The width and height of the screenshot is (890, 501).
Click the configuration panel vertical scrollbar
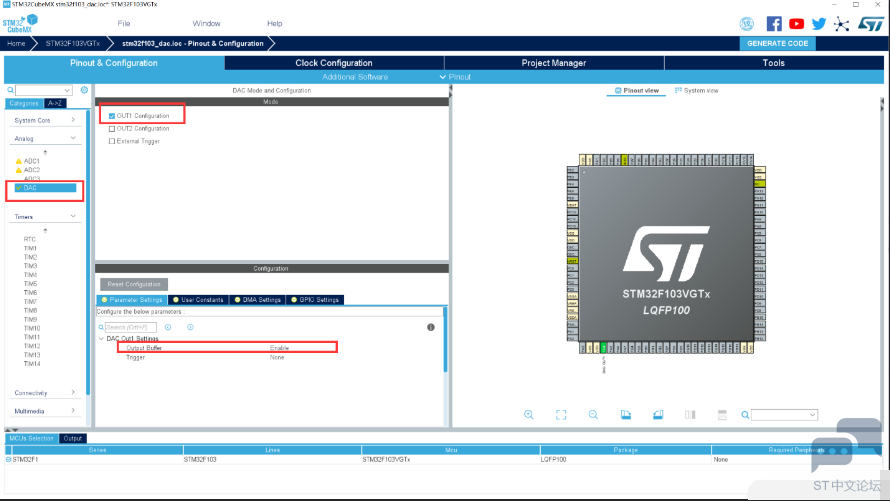(x=445, y=340)
